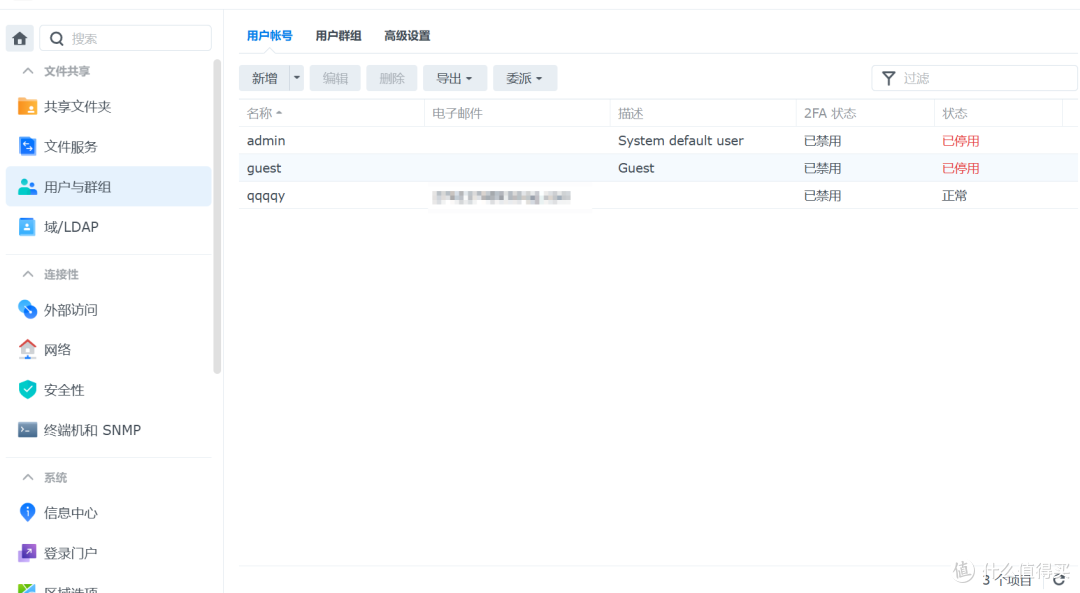Image resolution: width=1080 pixels, height=593 pixels.
Task: Open the 网络 house icon
Action: 27,349
